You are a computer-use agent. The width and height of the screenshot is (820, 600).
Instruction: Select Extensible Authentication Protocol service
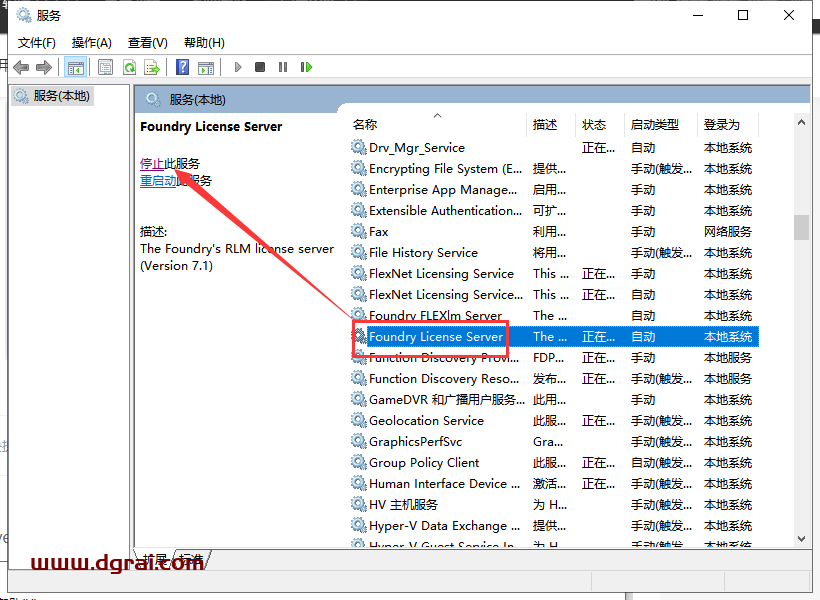(554, 210)
